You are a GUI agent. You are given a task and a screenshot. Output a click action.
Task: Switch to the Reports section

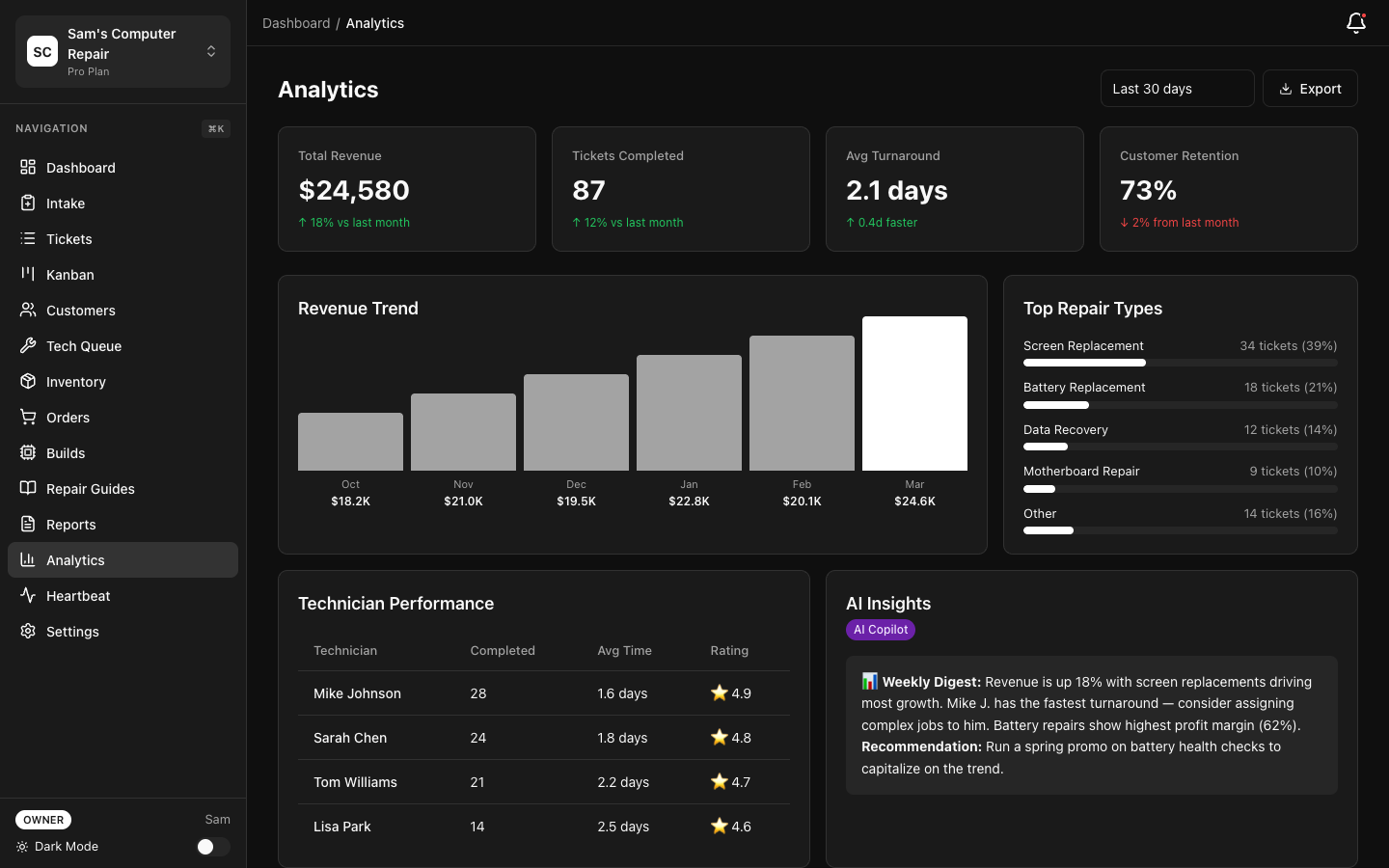pos(72,524)
